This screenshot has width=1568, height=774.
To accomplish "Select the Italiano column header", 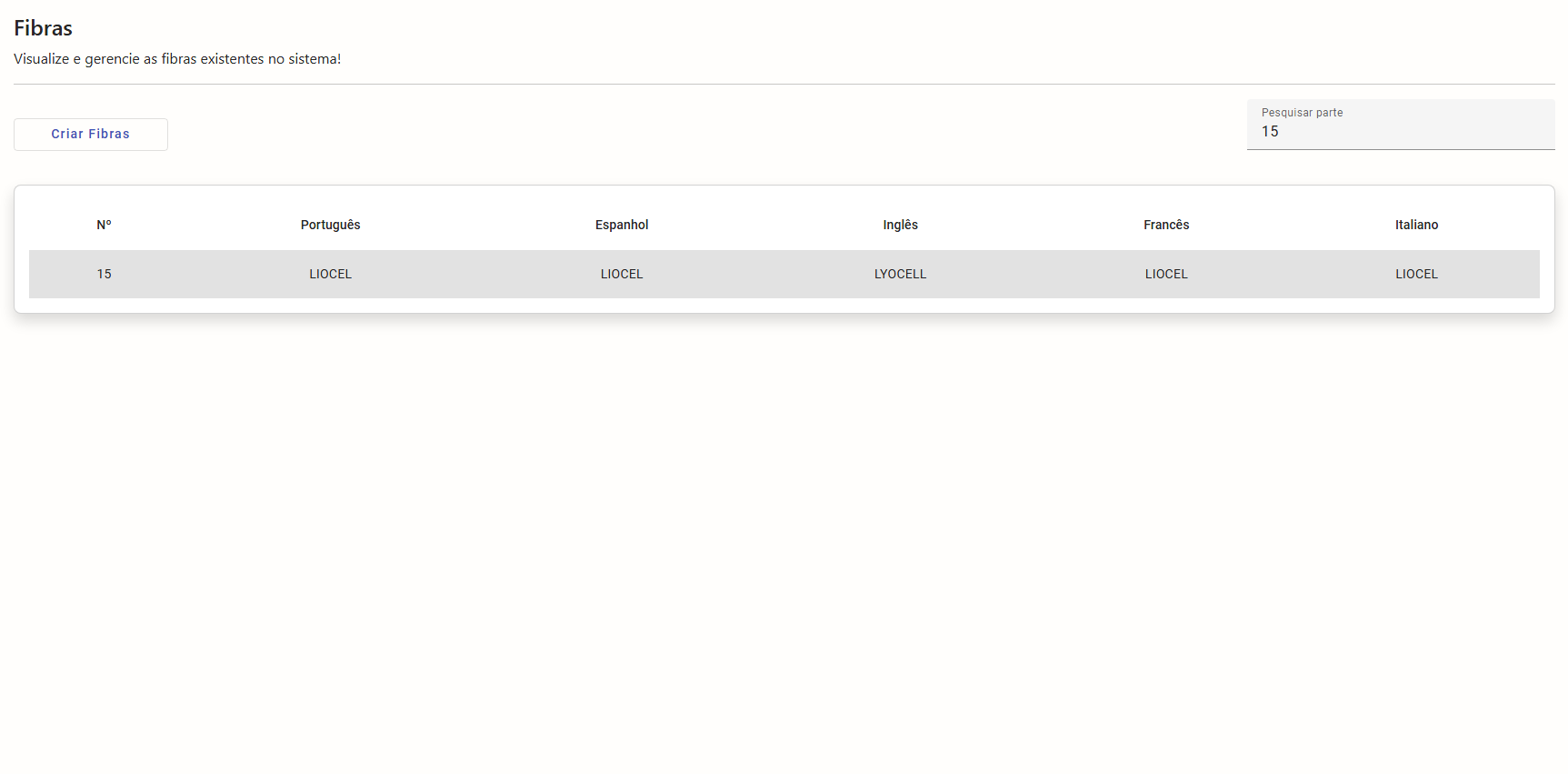I will [1416, 225].
